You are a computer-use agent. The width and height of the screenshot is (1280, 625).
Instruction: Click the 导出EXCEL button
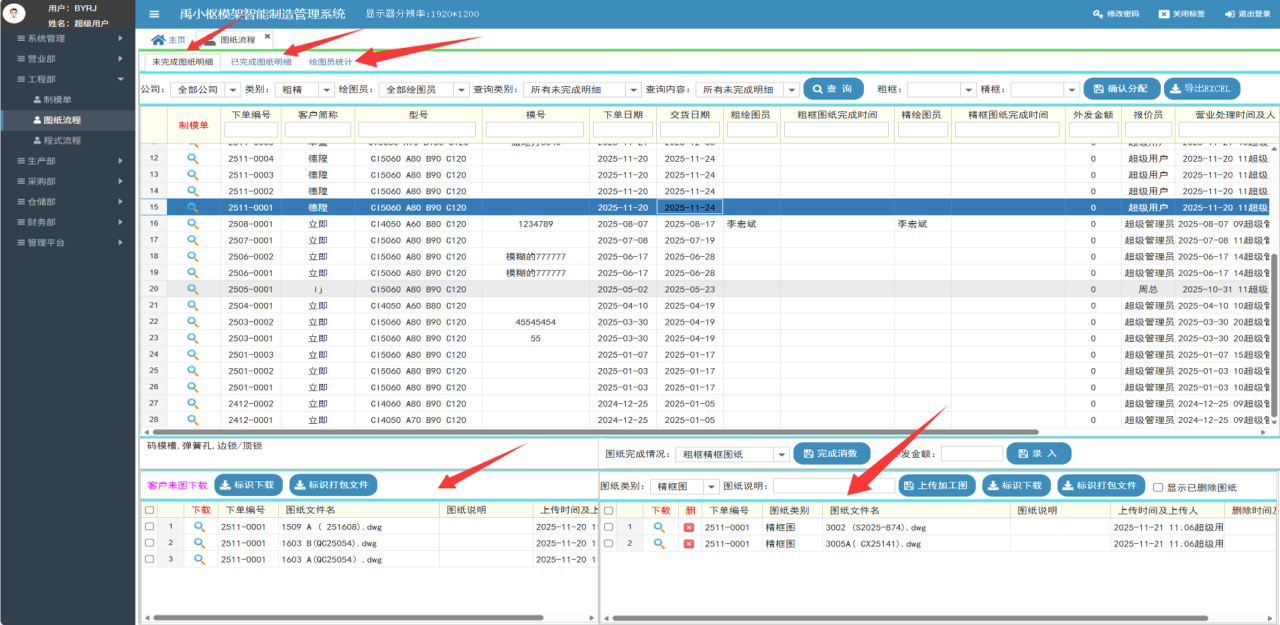1201,89
